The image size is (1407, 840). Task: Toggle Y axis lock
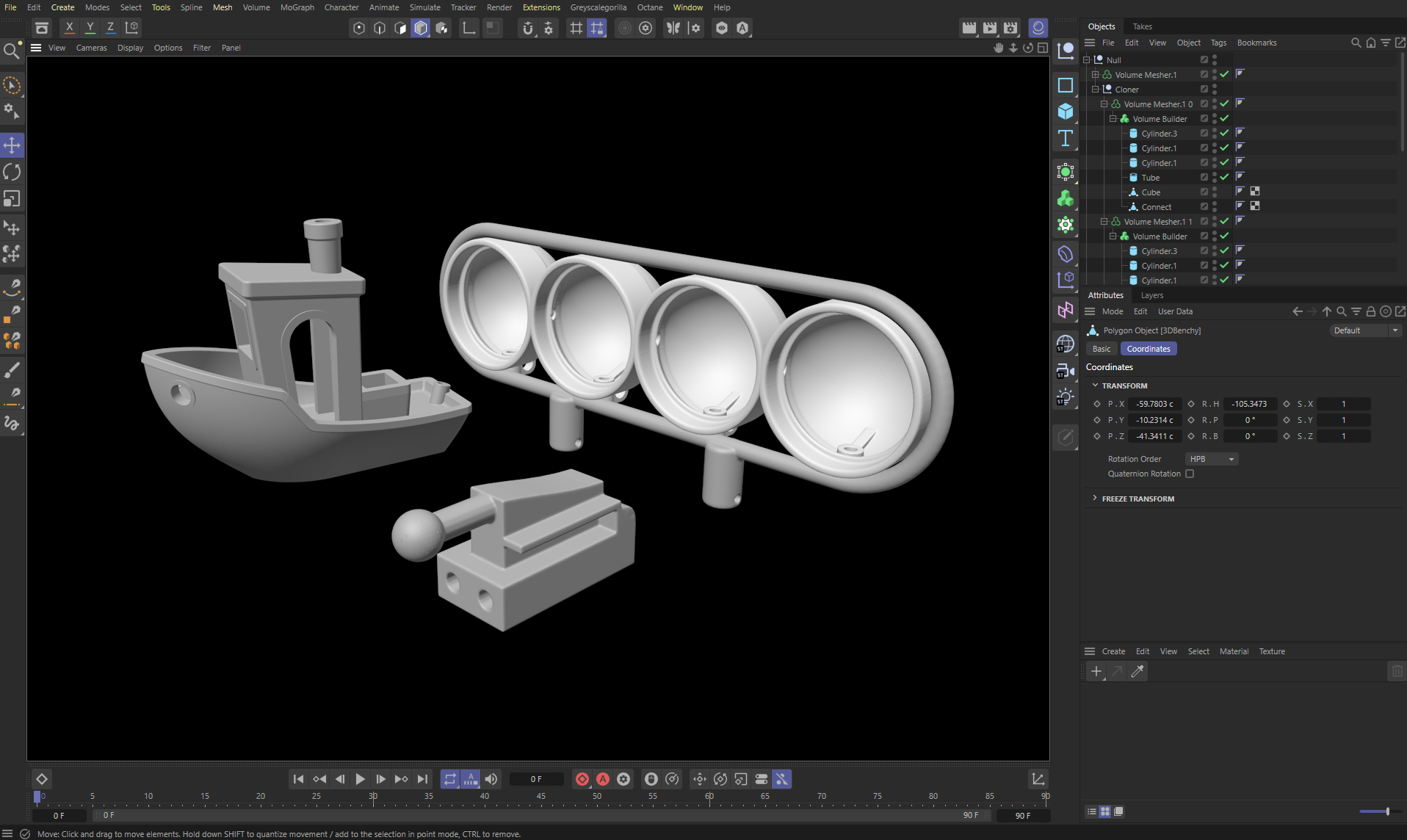pos(90,28)
